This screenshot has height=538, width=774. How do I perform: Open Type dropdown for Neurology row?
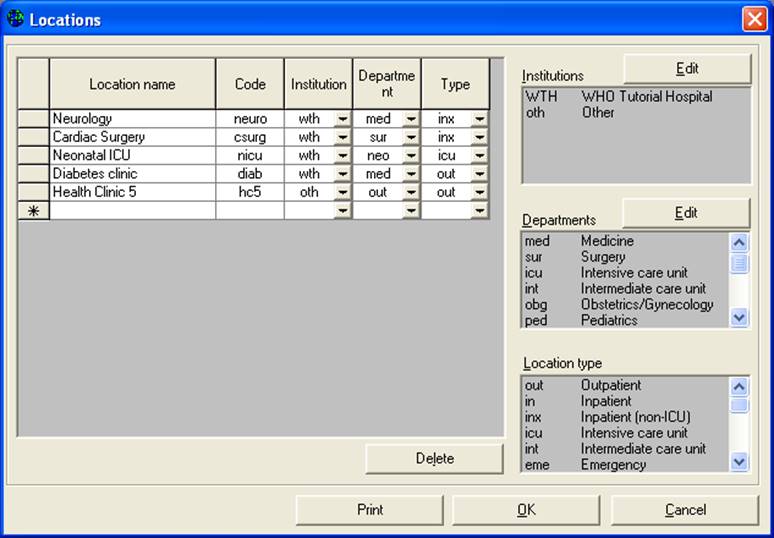(x=479, y=119)
